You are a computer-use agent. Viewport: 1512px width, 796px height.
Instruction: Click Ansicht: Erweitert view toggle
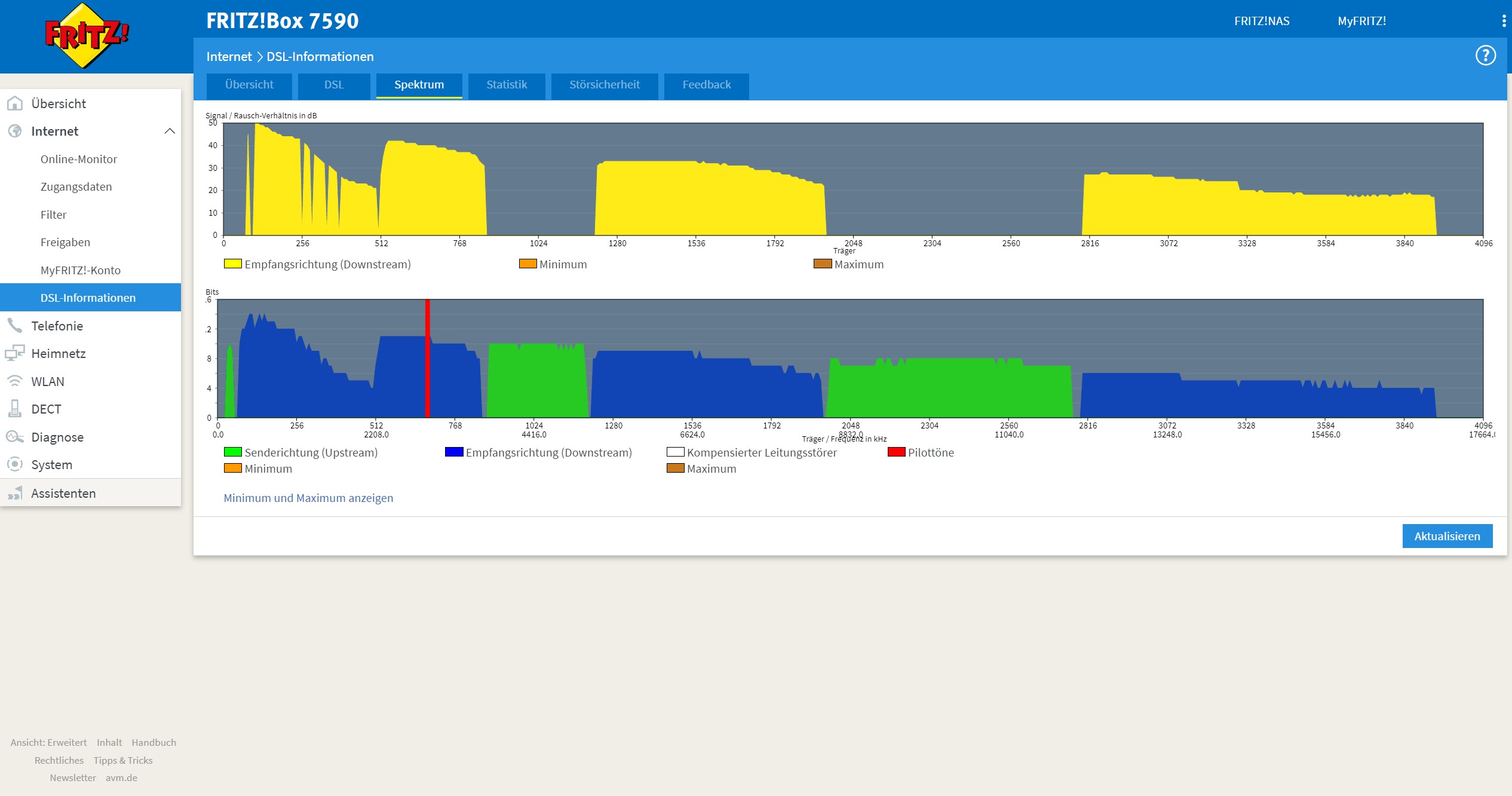pos(48,742)
